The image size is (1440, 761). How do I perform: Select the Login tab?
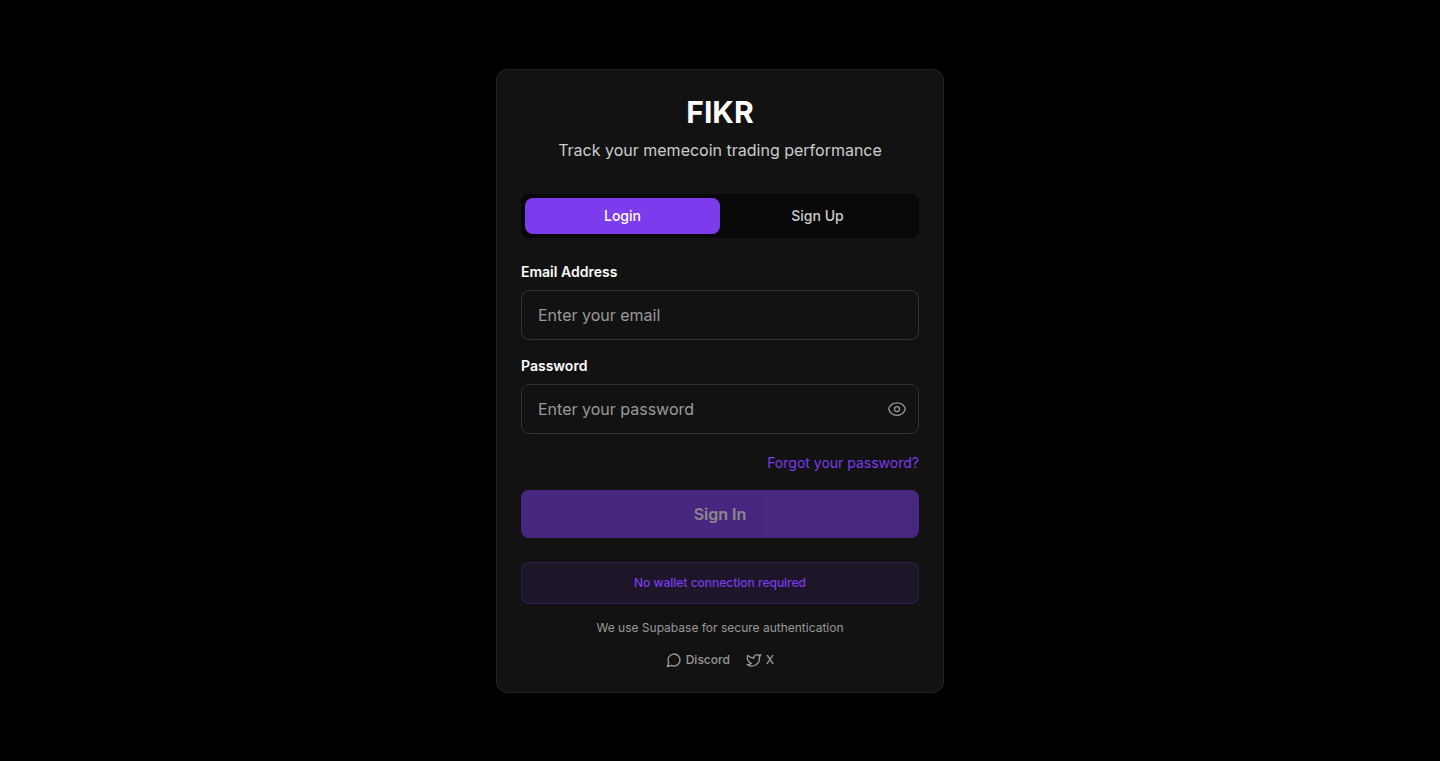click(622, 216)
